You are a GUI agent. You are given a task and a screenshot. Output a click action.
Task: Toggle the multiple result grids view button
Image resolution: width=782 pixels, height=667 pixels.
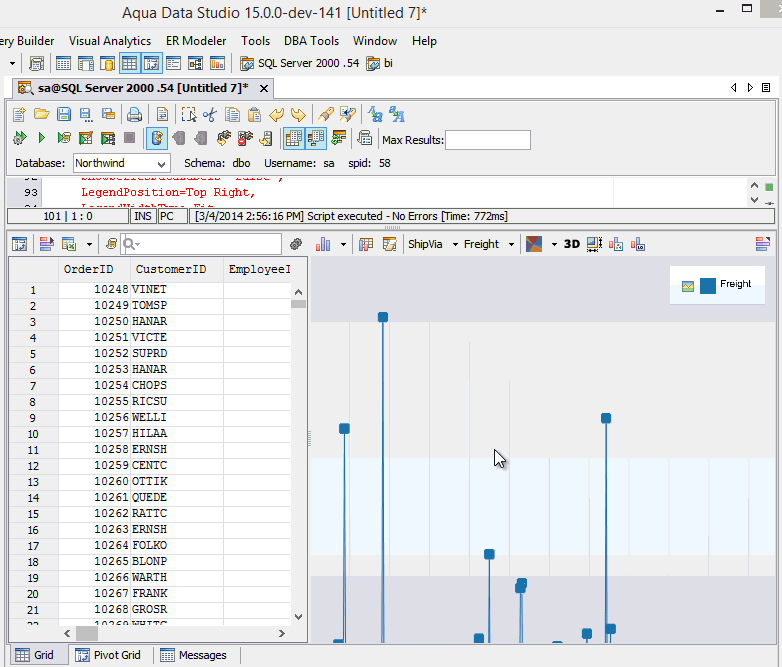(316, 138)
